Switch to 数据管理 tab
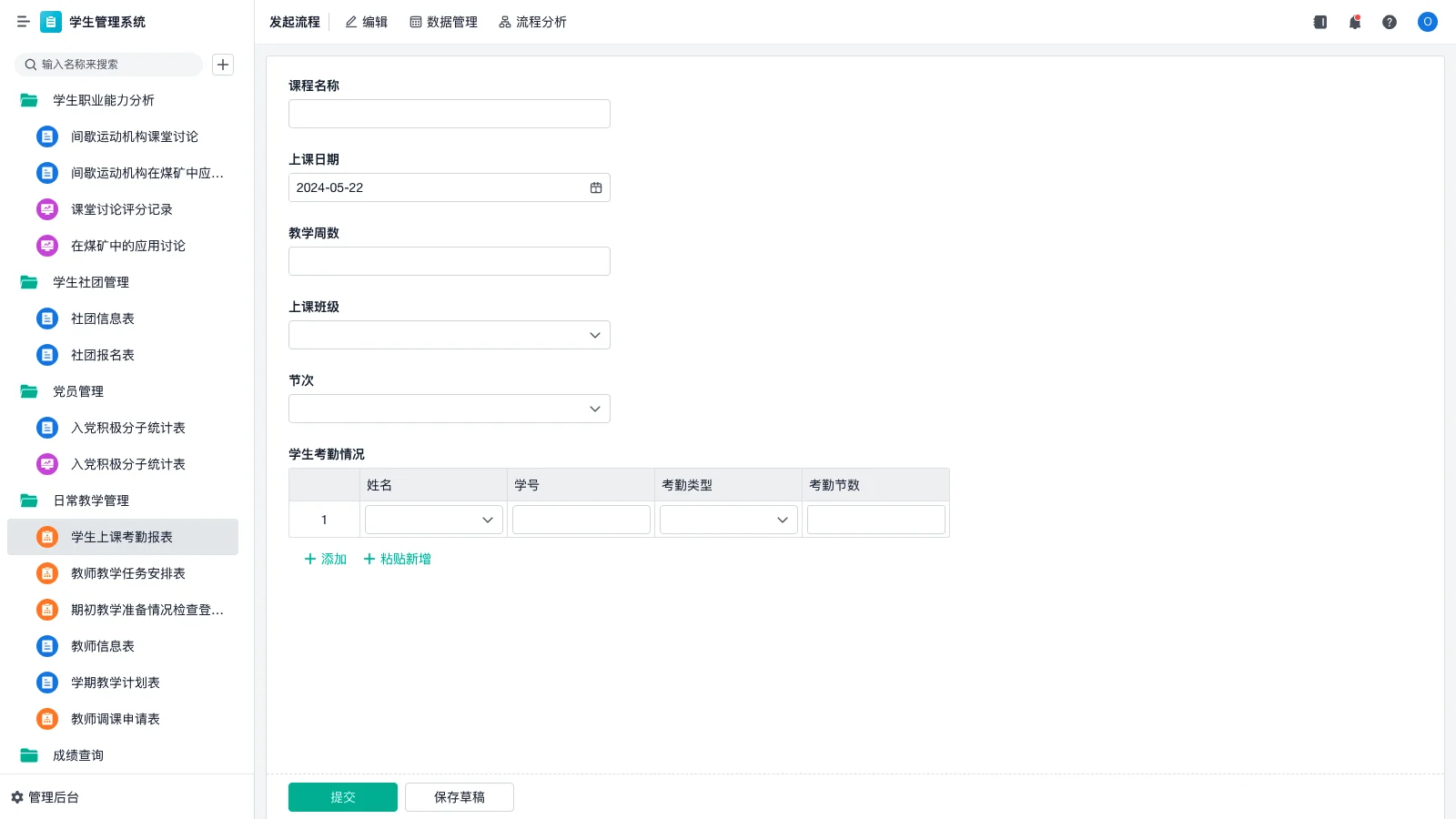 tap(444, 22)
